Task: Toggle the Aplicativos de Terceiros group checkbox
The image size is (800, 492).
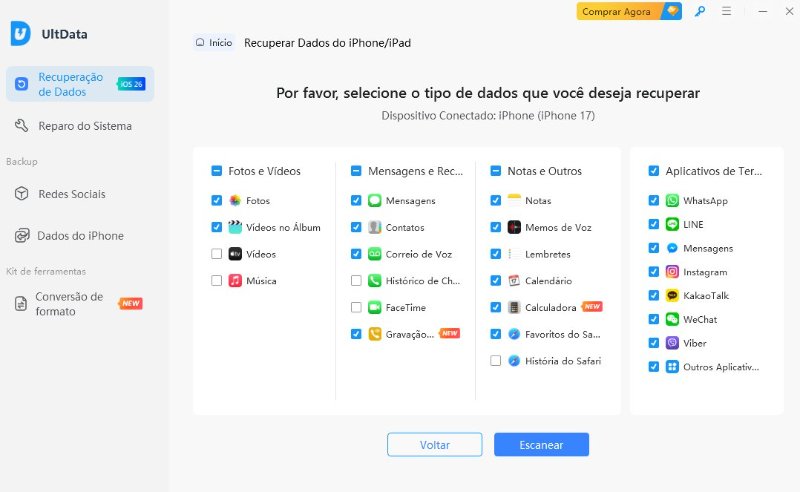Action: (x=654, y=171)
